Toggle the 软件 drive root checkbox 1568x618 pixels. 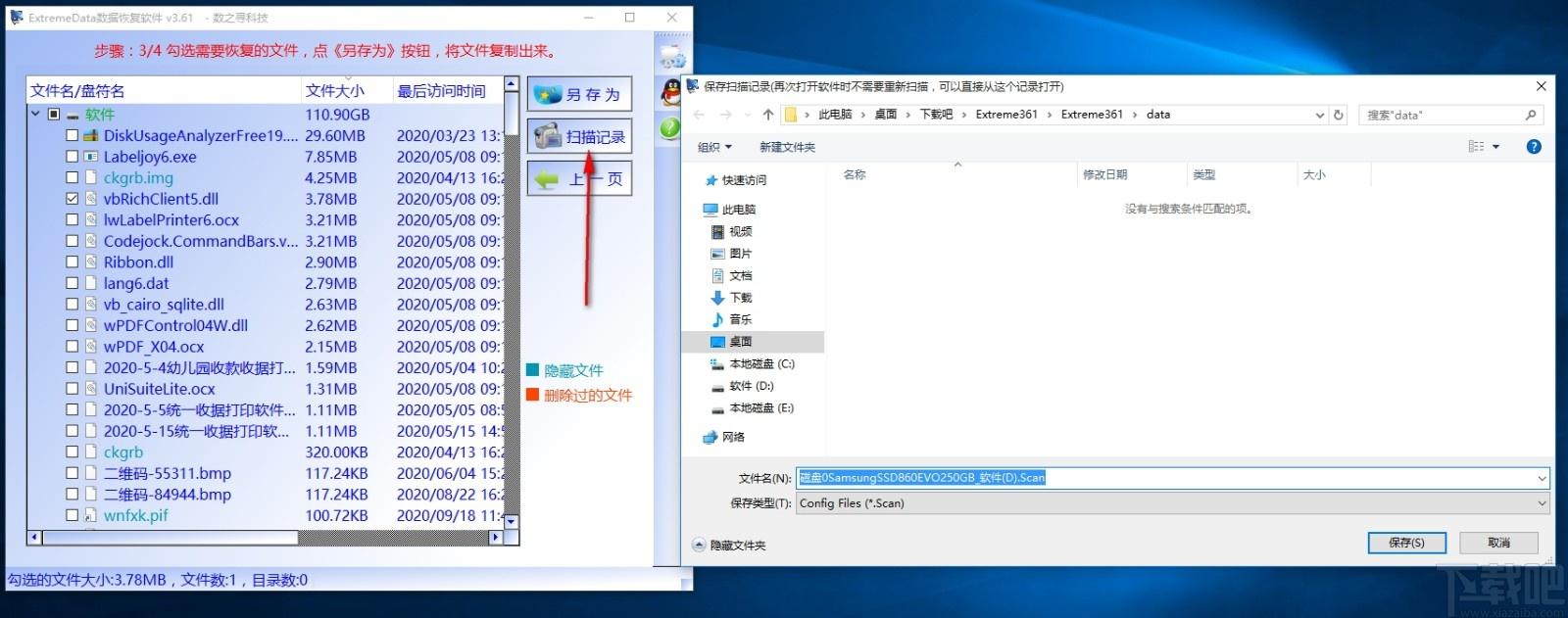pyautogui.click(x=54, y=115)
